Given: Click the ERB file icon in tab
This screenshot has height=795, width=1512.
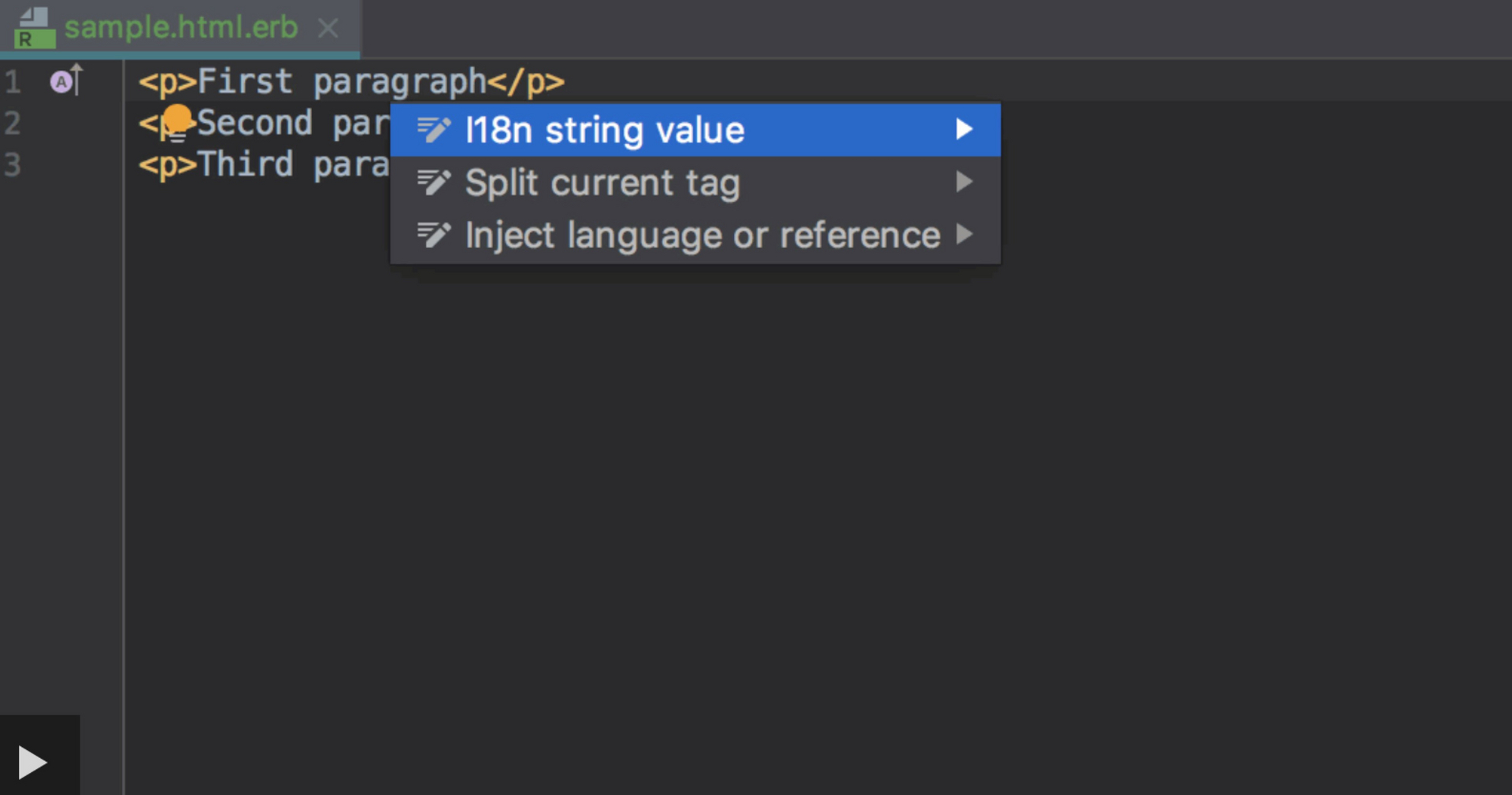Looking at the screenshot, I should point(35,28).
